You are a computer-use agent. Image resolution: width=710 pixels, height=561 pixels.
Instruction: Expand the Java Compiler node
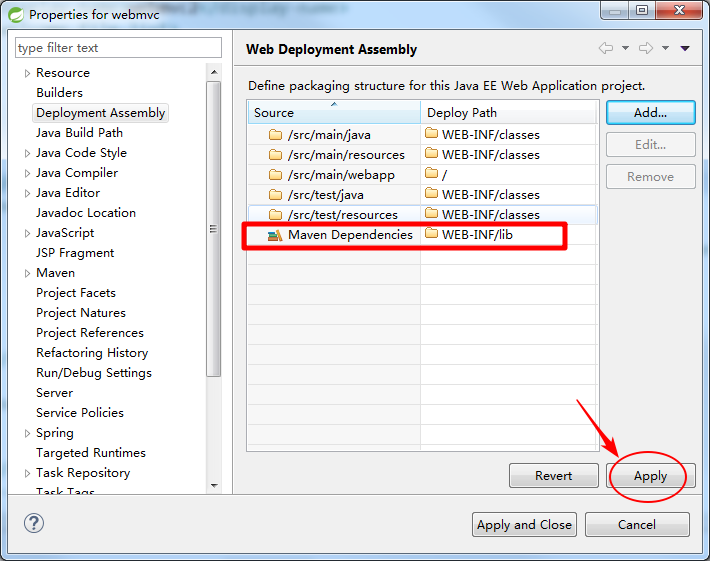(27, 173)
